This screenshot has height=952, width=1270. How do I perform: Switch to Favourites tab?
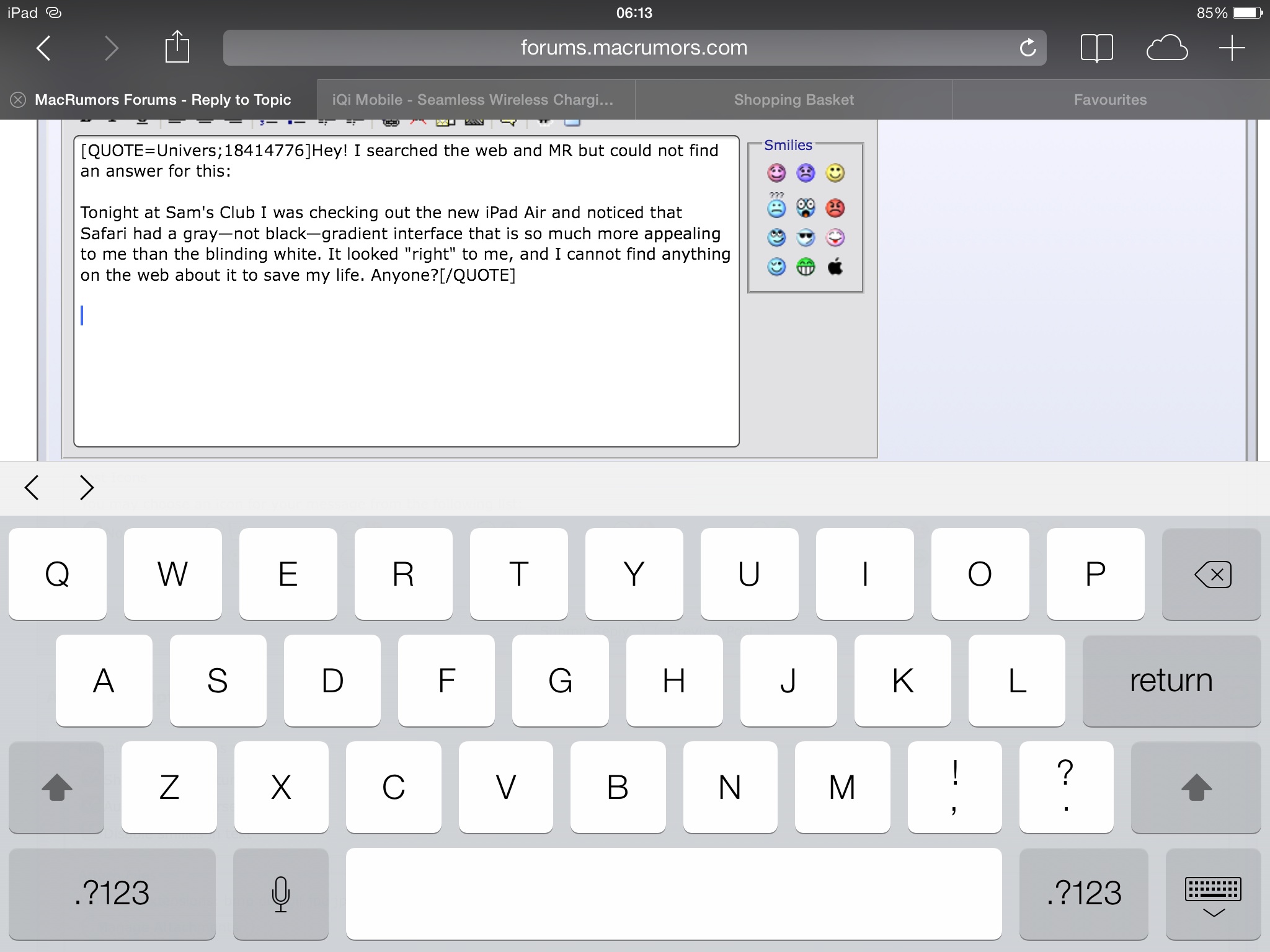coord(1111,100)
